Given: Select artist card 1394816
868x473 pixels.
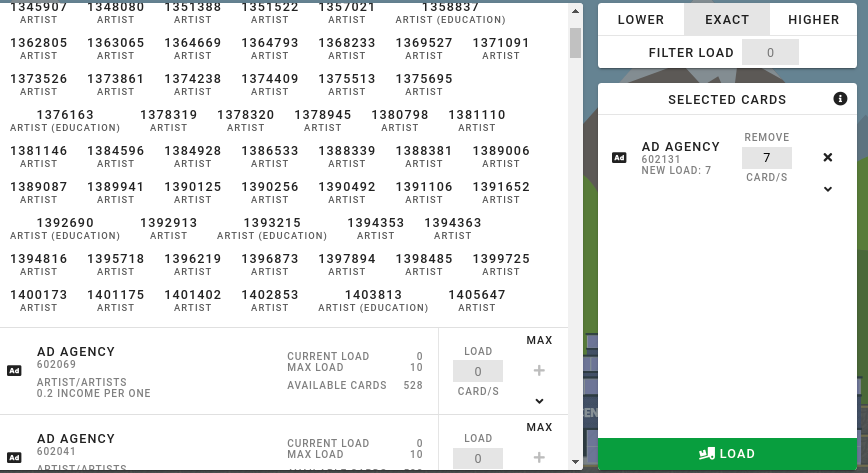Looking at the screenshot, I should pos(38,264).
